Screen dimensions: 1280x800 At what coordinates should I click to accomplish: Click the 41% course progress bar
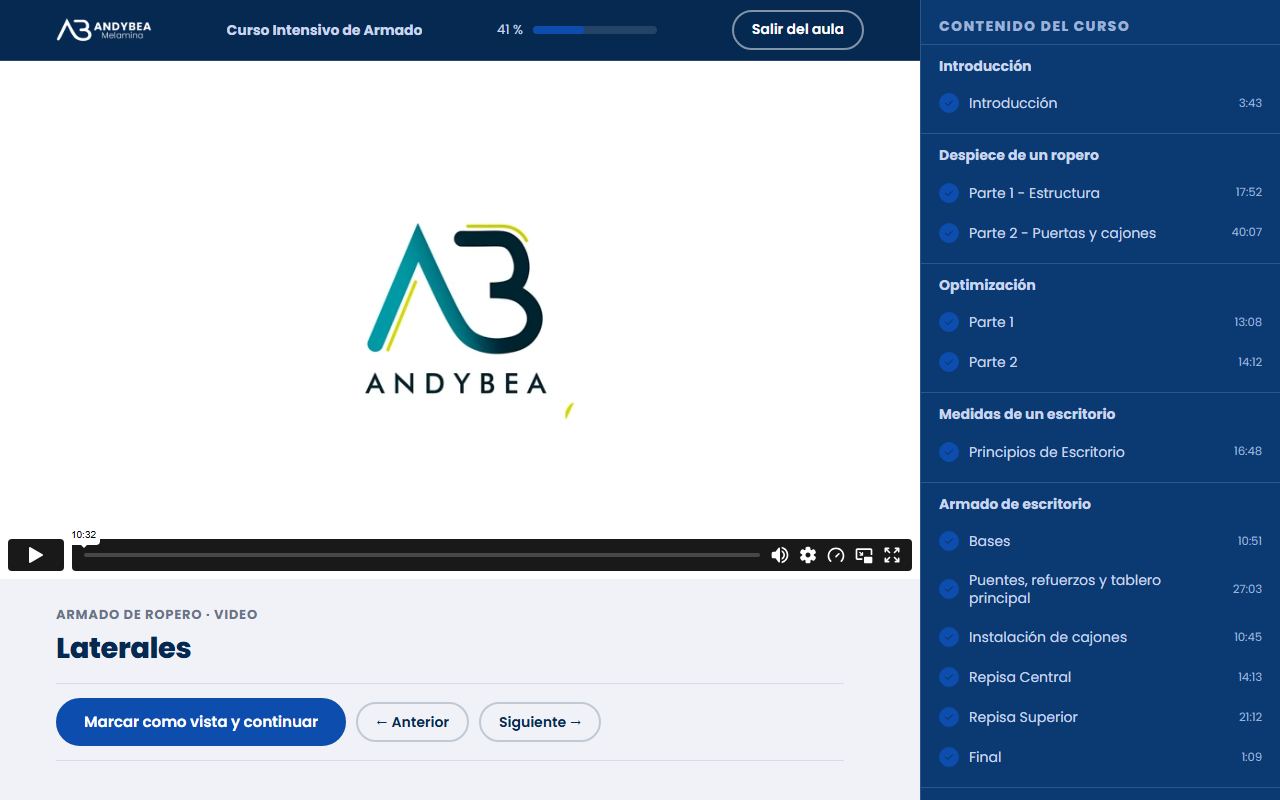coord(595,30)
